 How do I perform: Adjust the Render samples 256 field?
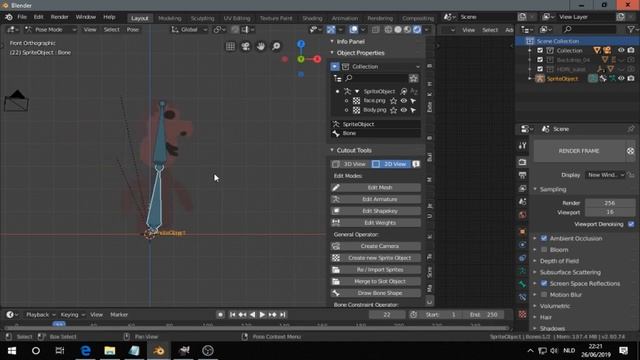click(610, 203)
